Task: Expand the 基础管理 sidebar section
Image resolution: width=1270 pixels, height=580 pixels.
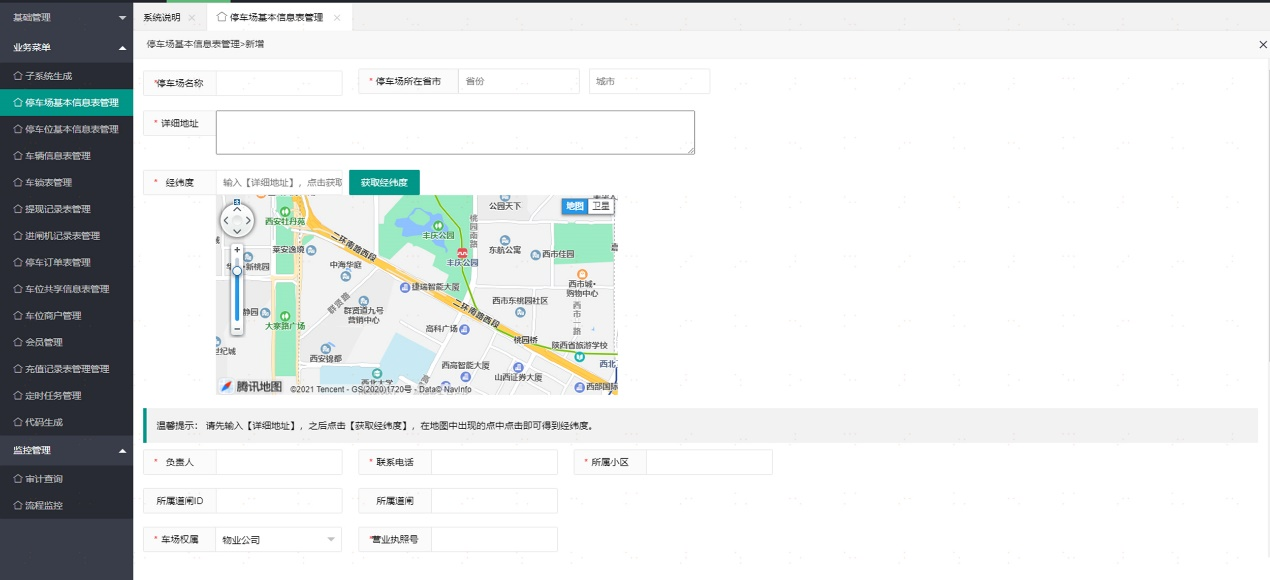Action: coord(66,17)
